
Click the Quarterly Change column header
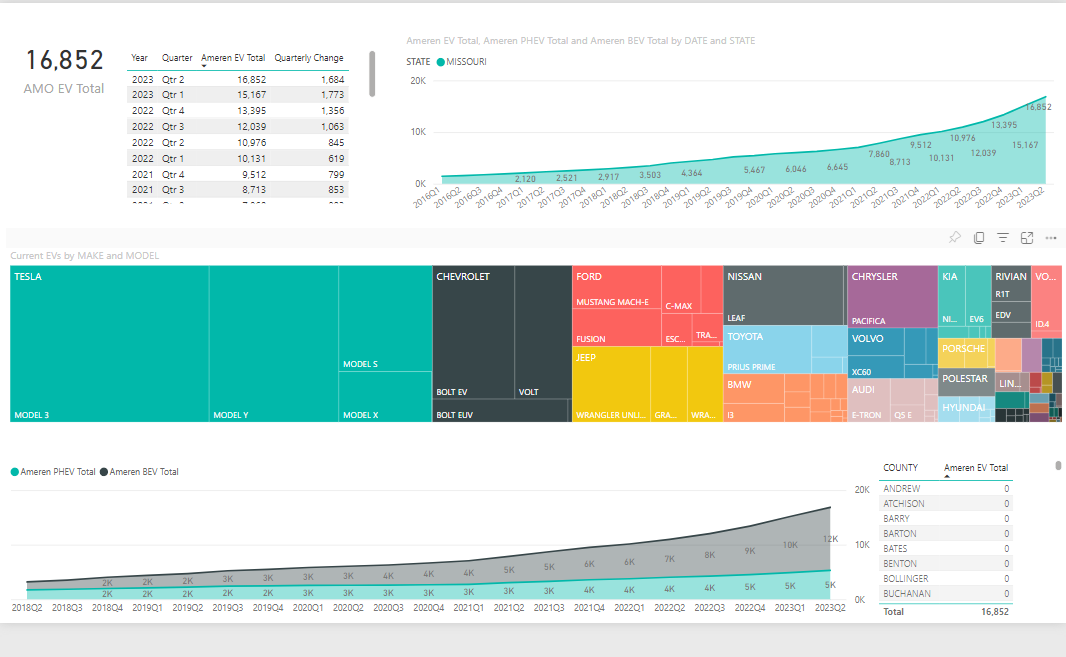[309, 58]
